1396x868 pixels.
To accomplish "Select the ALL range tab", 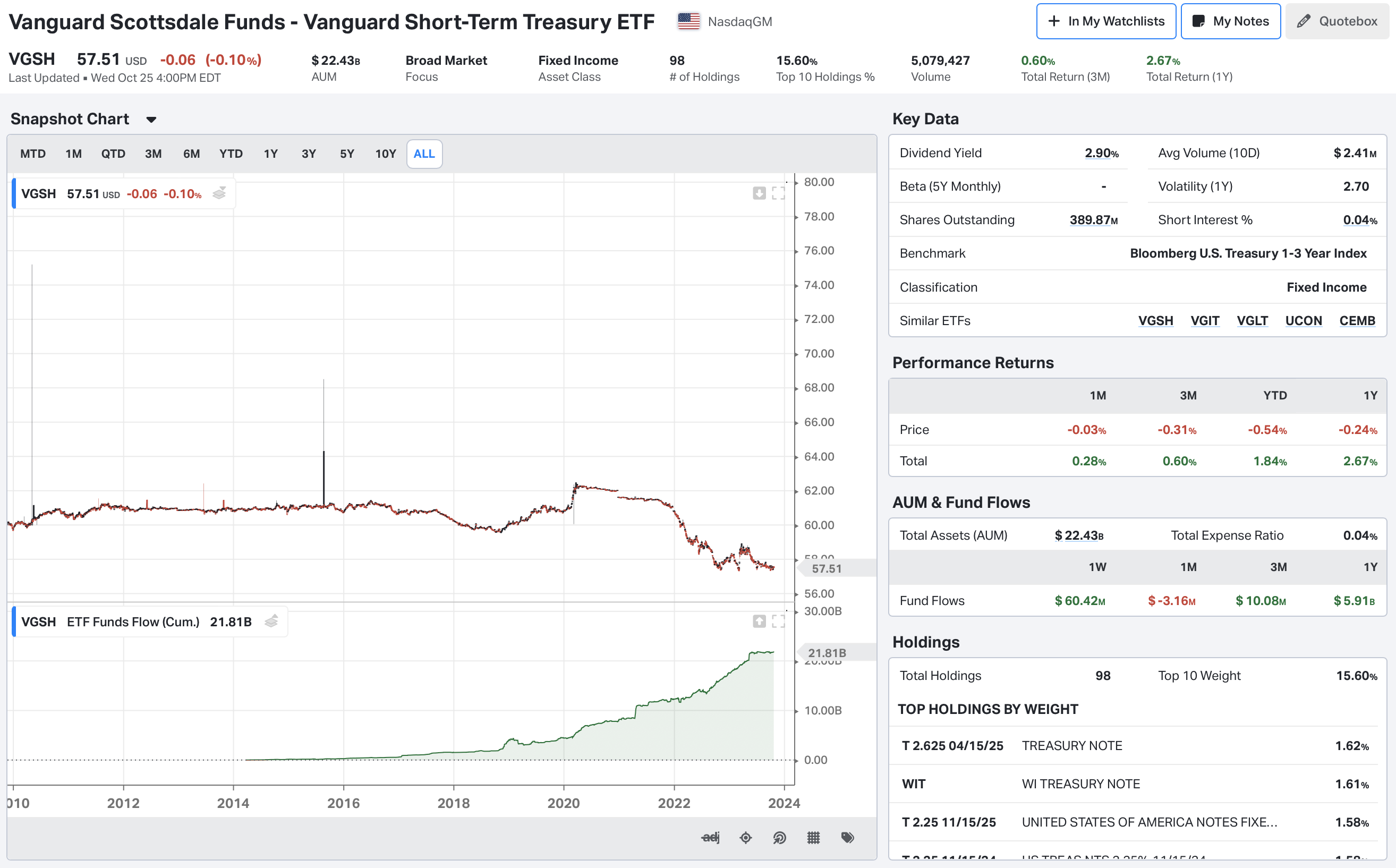I will [424, 154].
